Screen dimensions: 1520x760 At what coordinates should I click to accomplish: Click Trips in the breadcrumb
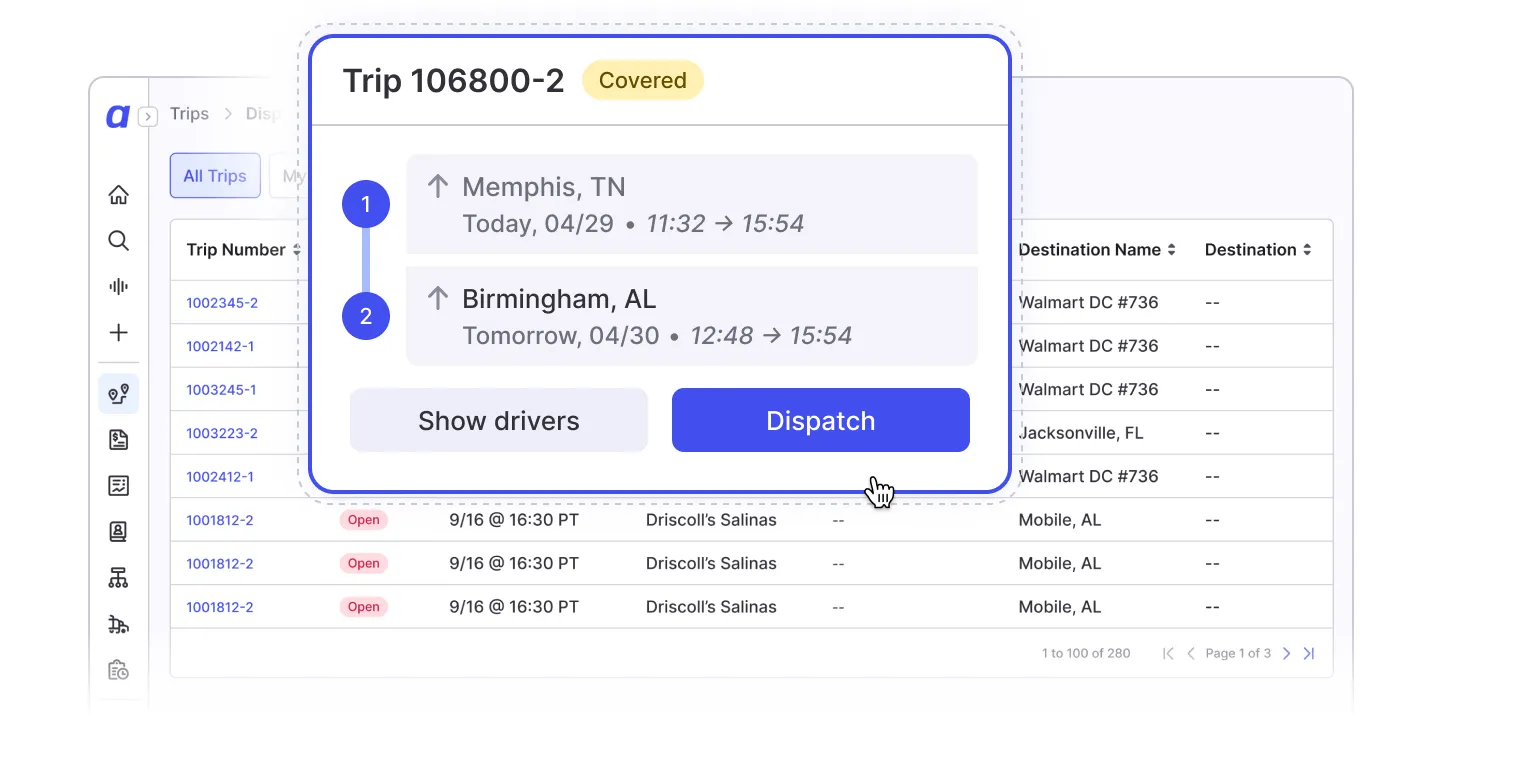click(189, 114)
